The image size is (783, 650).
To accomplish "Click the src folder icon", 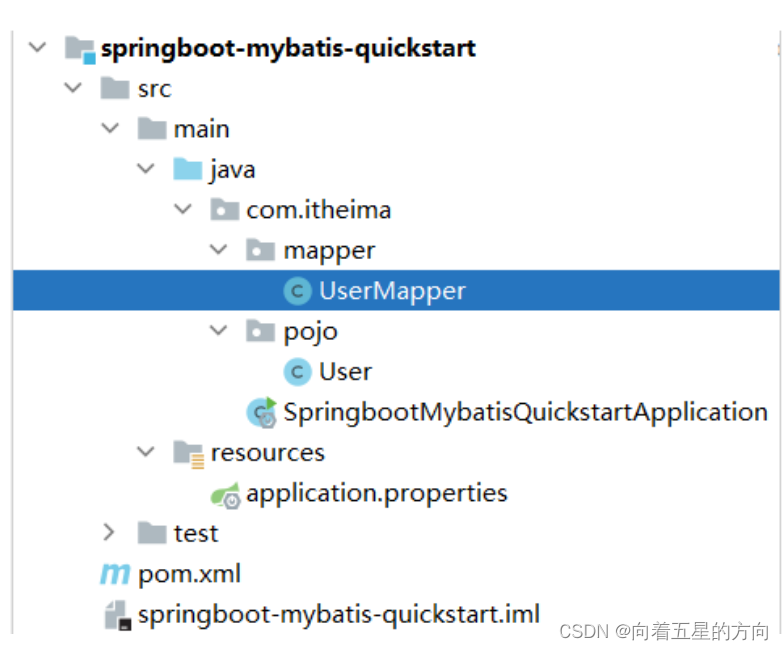I will tap(115, 88).
